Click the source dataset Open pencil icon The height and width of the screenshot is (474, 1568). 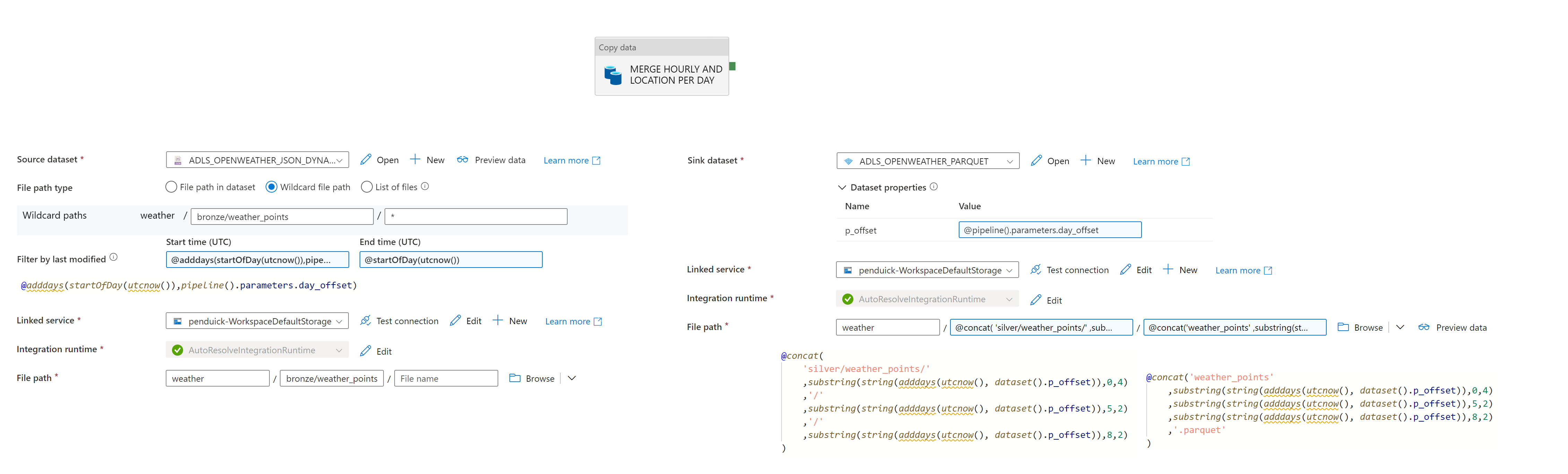[x=366, y=160]
